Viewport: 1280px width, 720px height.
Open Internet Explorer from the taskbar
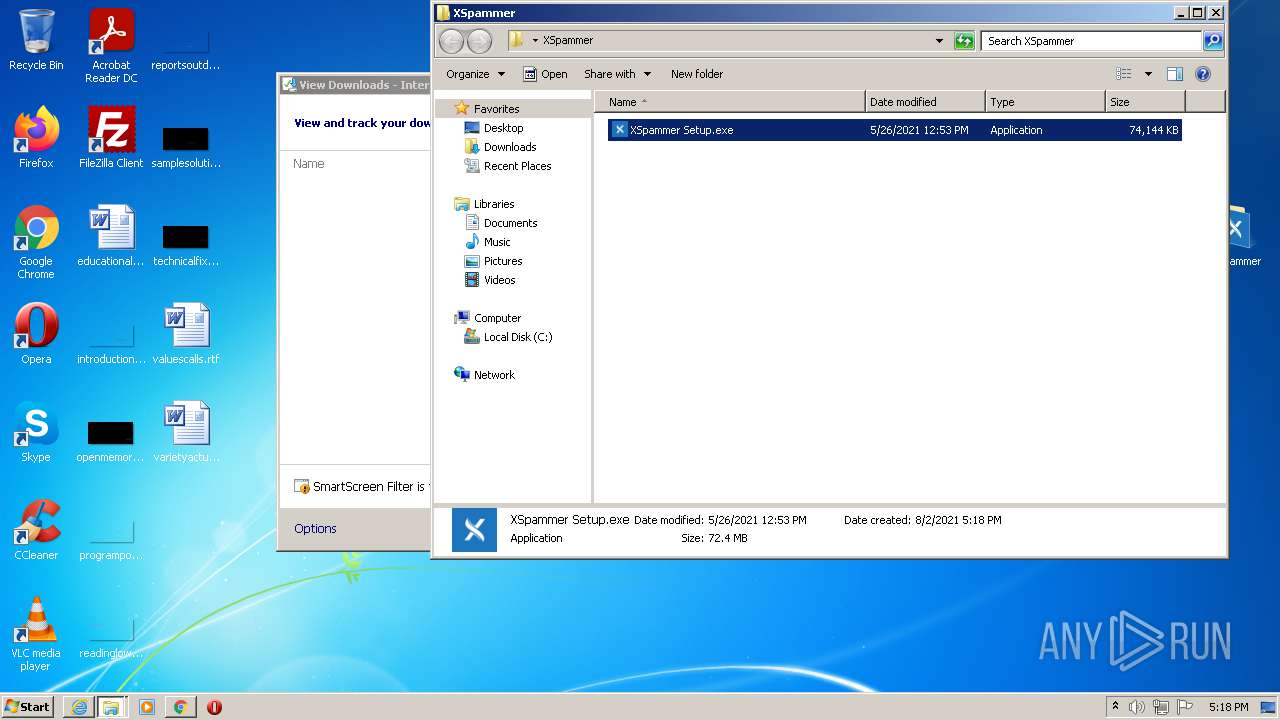(79, 707)
